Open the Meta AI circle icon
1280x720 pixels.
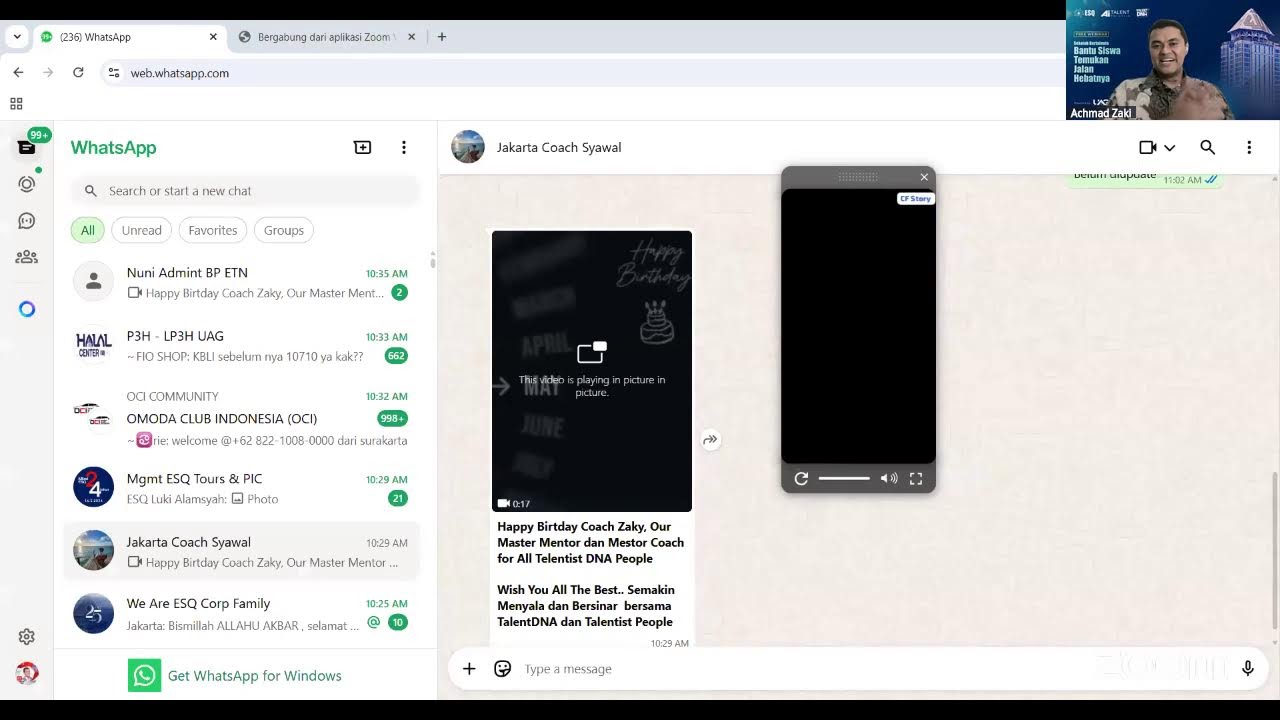(27, 309)
